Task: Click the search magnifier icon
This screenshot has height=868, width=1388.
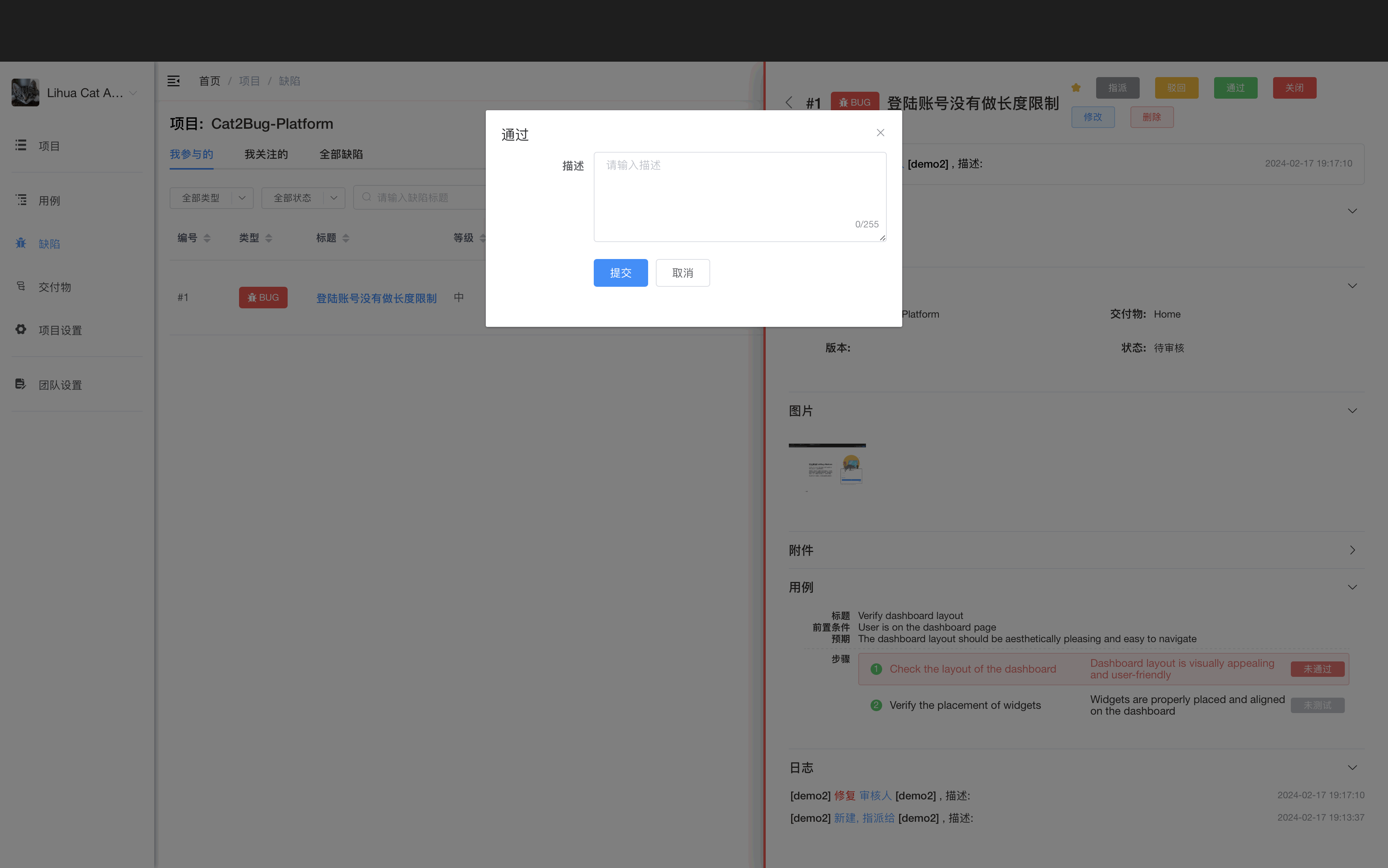Action: point(366,197)
